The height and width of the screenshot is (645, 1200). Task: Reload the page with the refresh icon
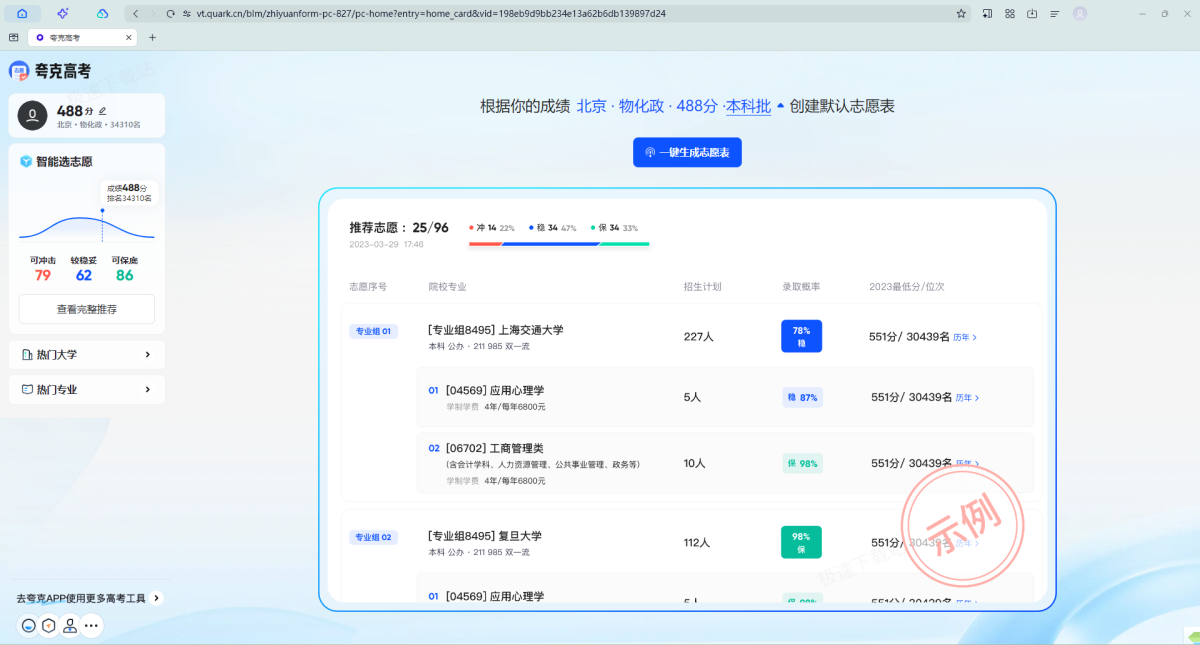tap(171, 14)
